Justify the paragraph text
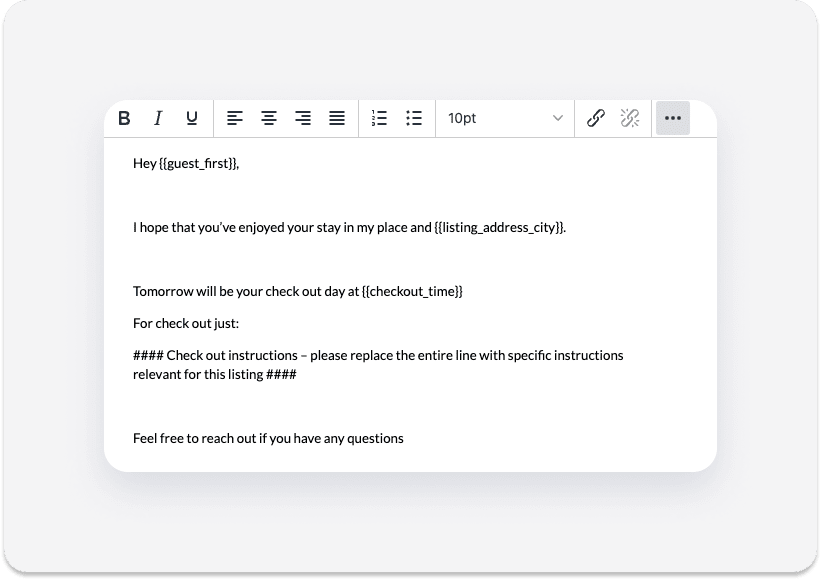821x580 pixels. [x=336, y=118]
